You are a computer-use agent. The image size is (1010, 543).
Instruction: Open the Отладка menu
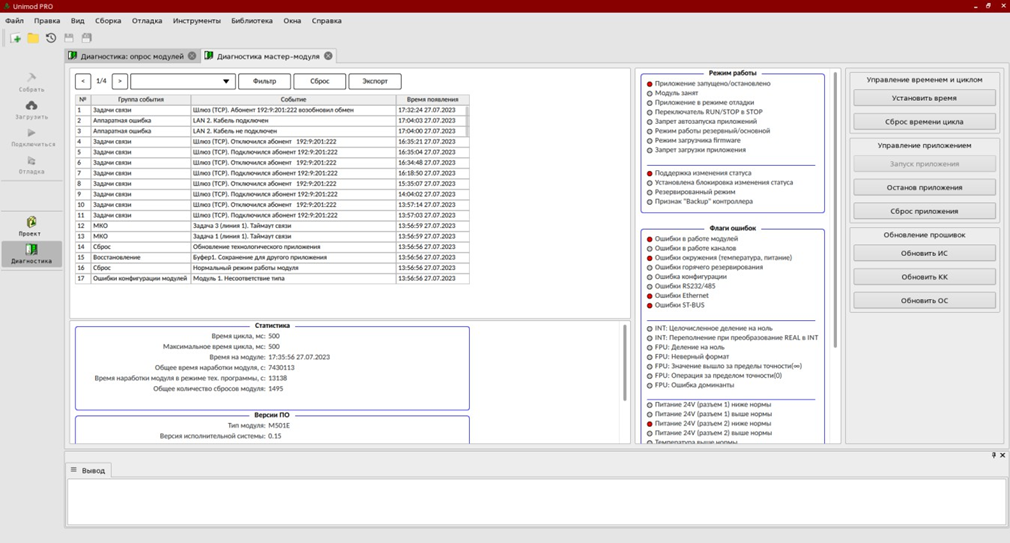tap(147, 21)
